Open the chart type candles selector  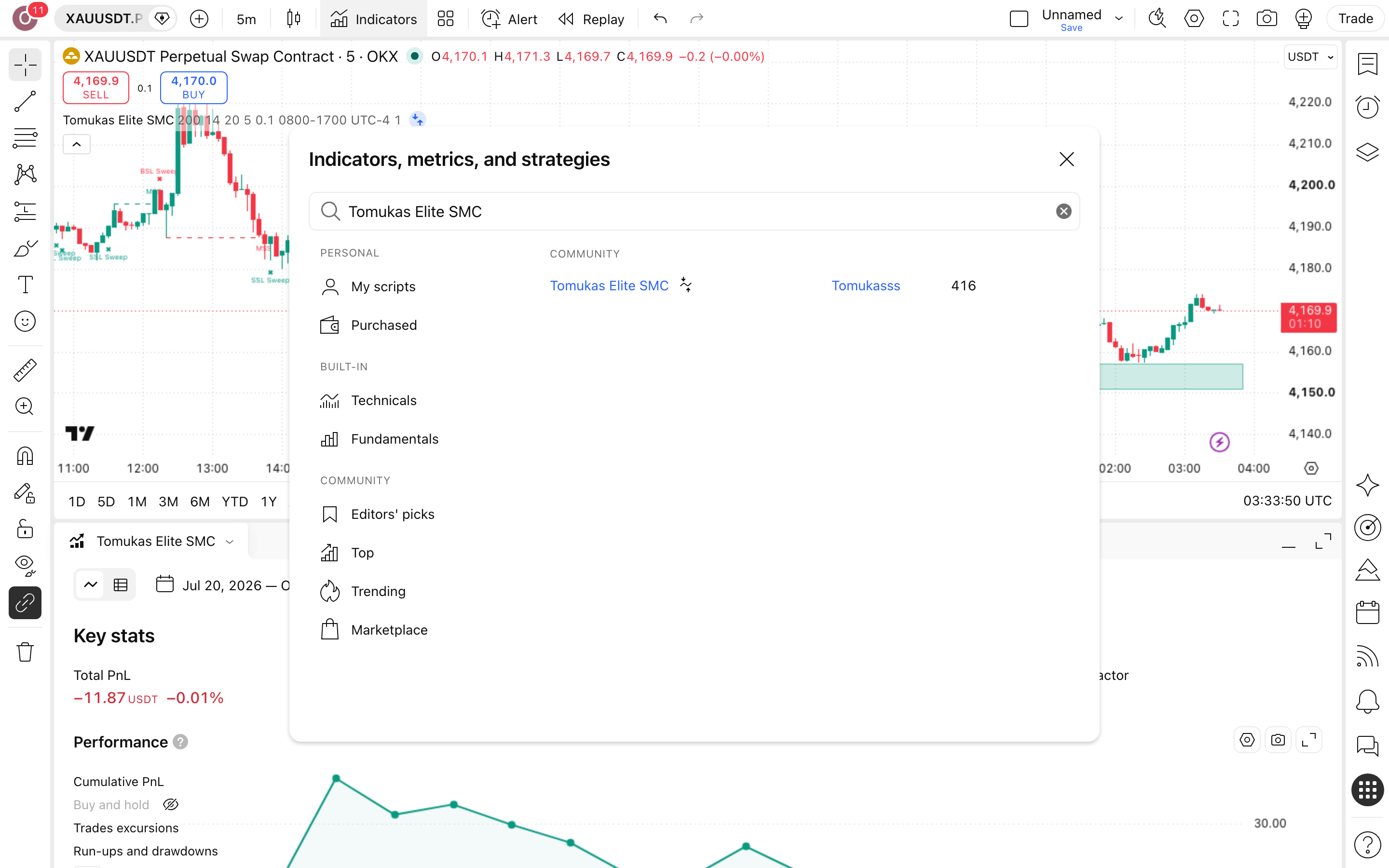coord(293,19)
